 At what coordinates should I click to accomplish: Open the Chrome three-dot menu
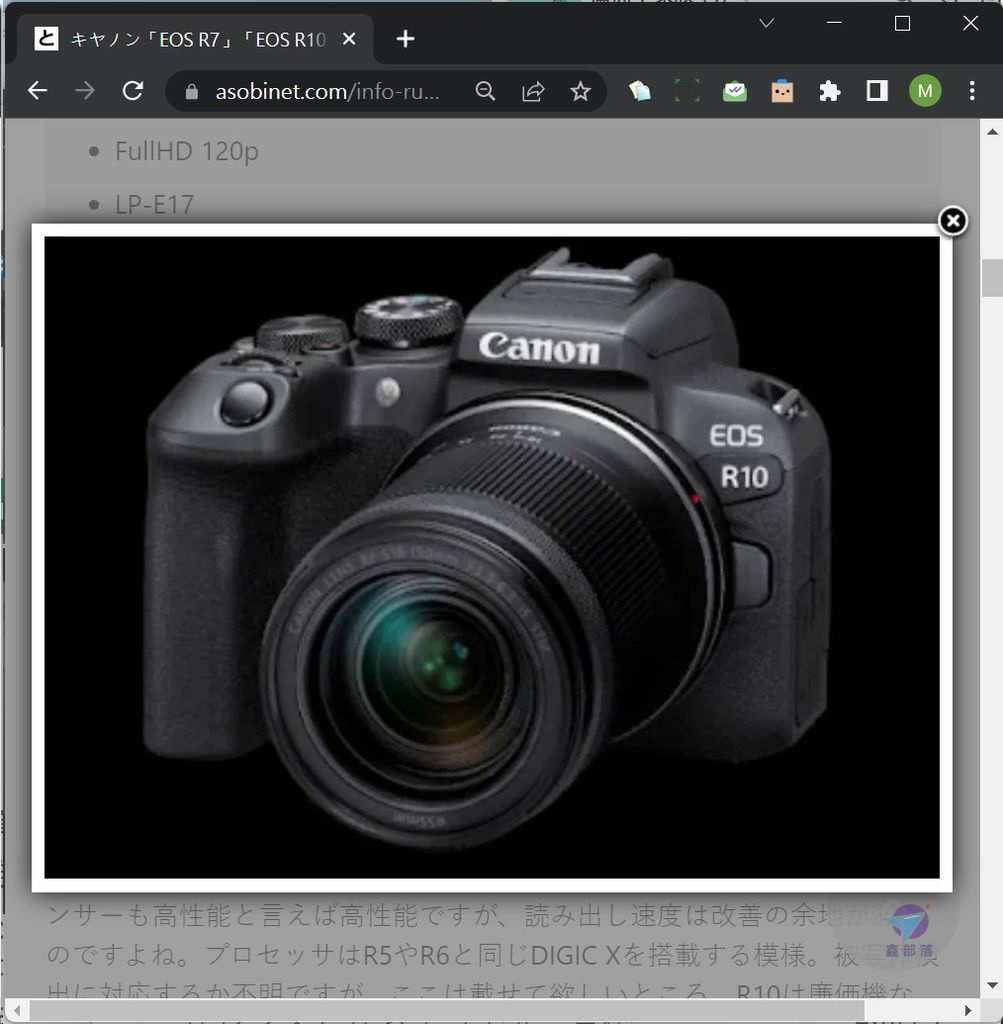click(972, 91)
